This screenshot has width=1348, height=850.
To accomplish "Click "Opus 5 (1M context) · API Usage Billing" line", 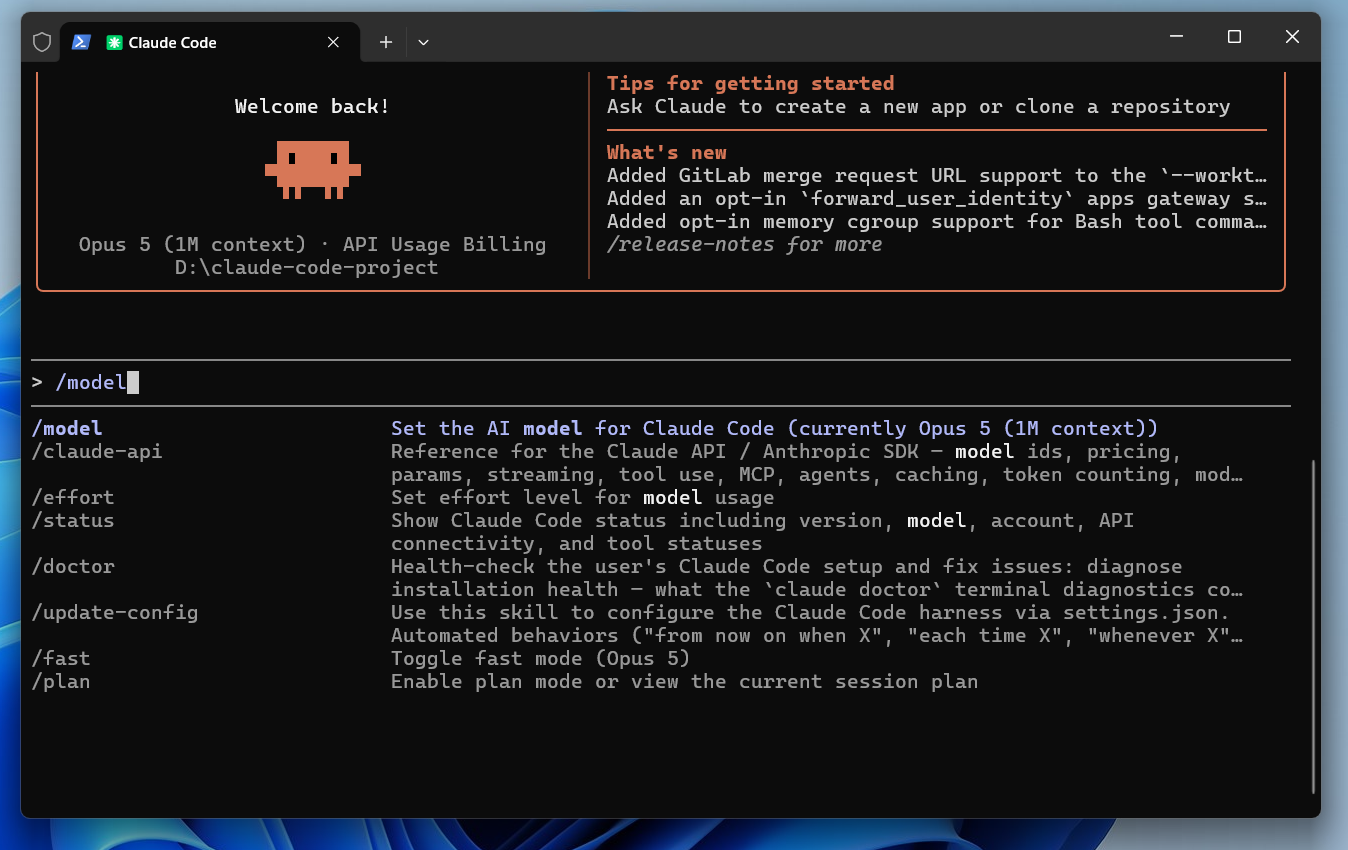I will point(312,244).
